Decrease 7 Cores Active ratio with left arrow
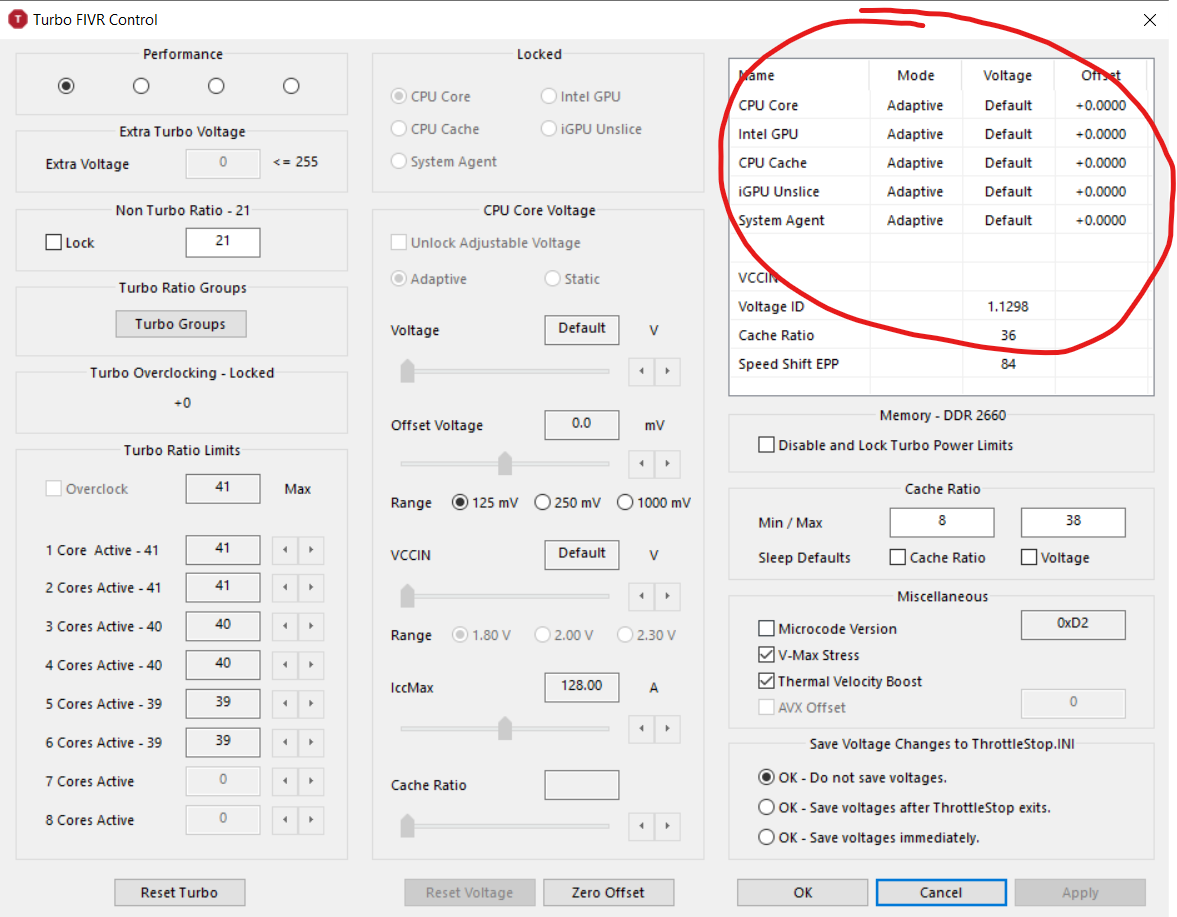This screenshot has height=917, width=1177. [285, 781]
